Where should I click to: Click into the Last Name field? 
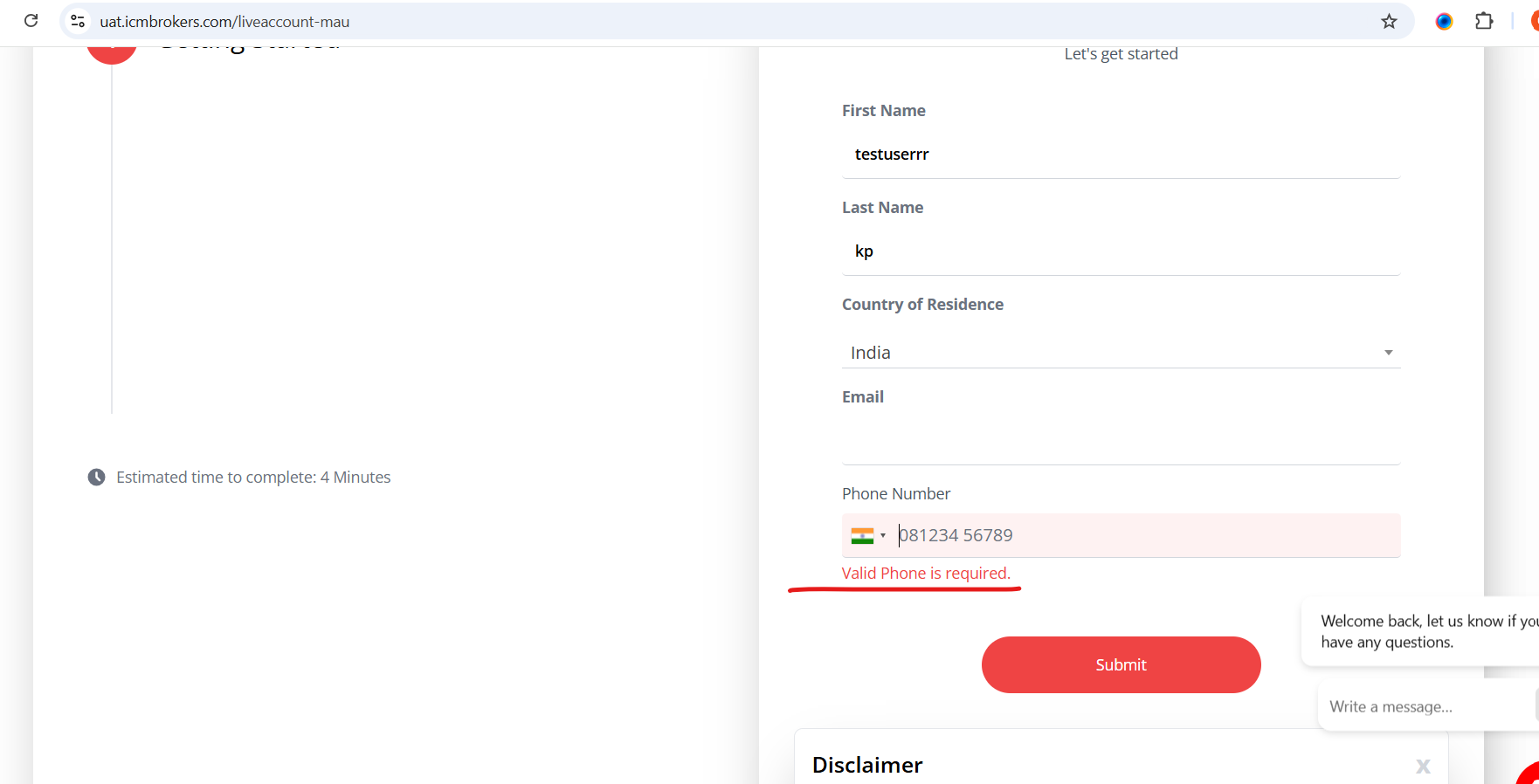(x=1120, y=251)
